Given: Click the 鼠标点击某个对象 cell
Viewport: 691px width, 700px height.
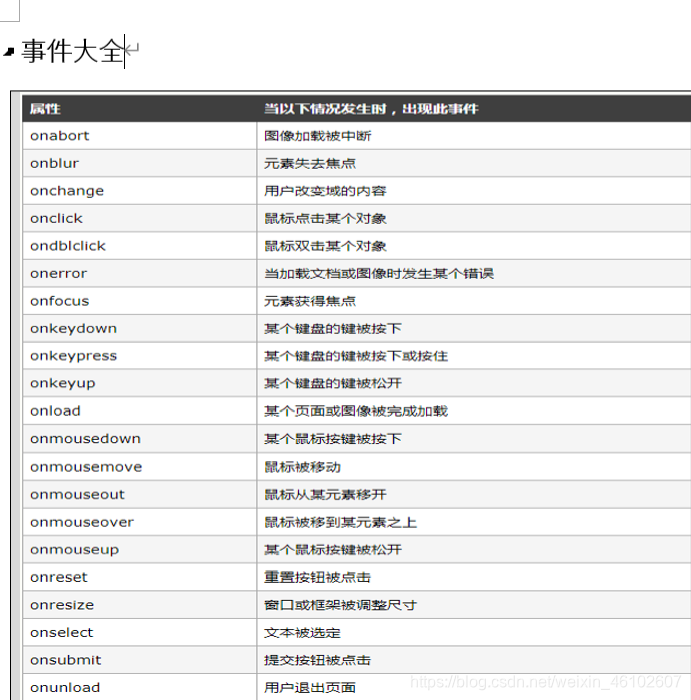Looking at the screenshot, I should point(474,218).
